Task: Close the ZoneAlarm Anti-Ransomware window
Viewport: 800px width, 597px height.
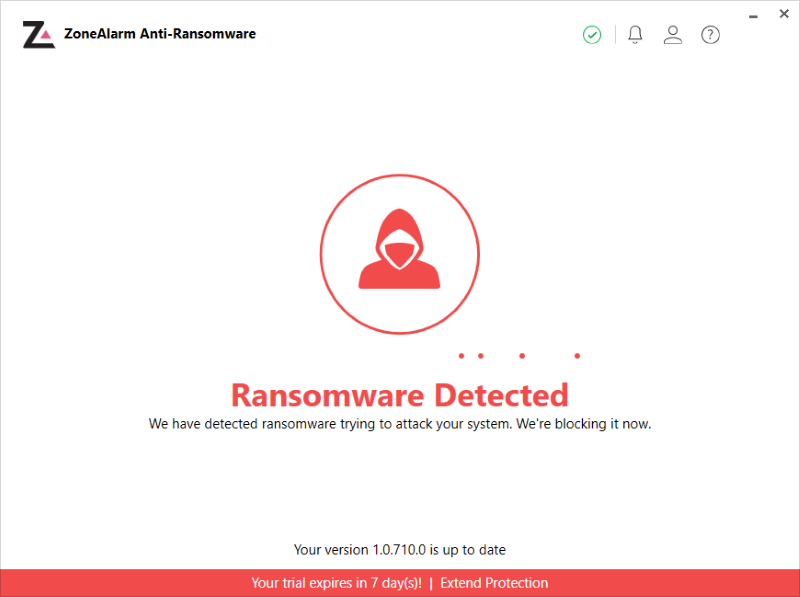Action: 785,14
